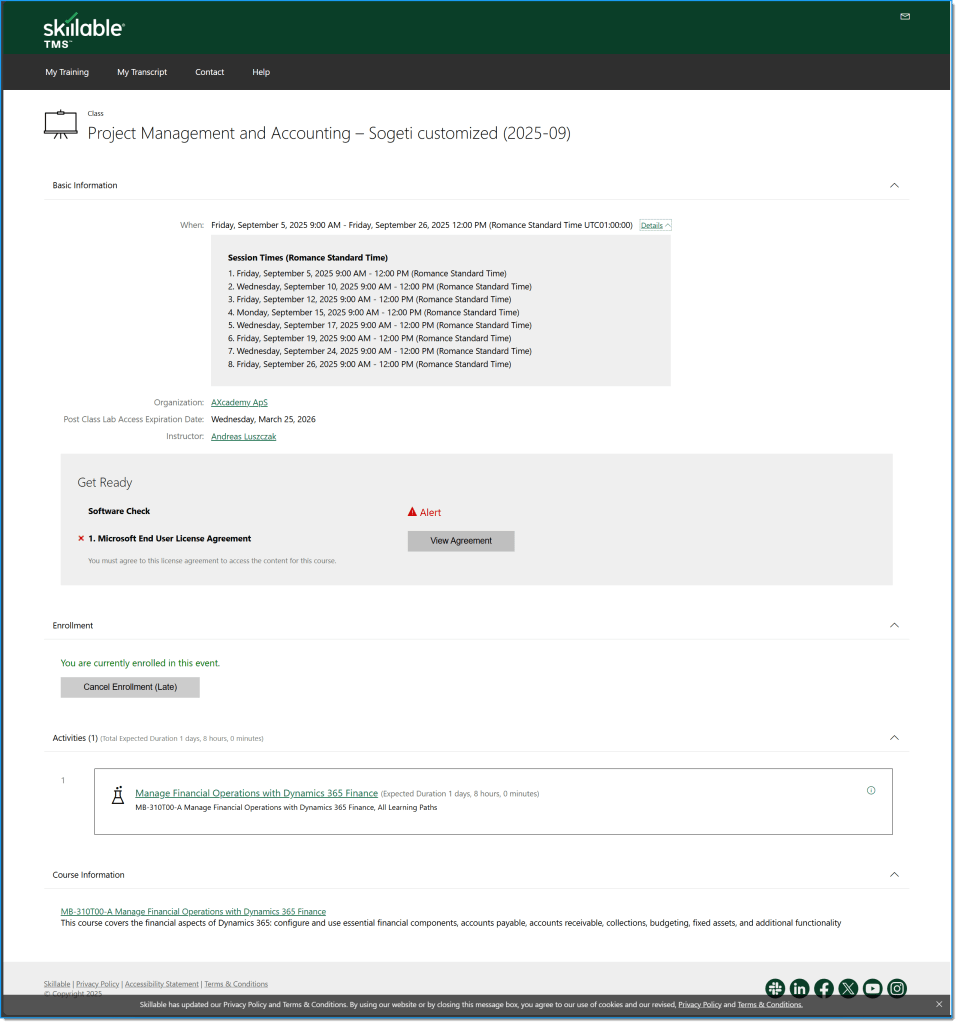Click the class presentation board icon
The width and height of the screenshot is (958, 1024).
[x=61, y=124]
